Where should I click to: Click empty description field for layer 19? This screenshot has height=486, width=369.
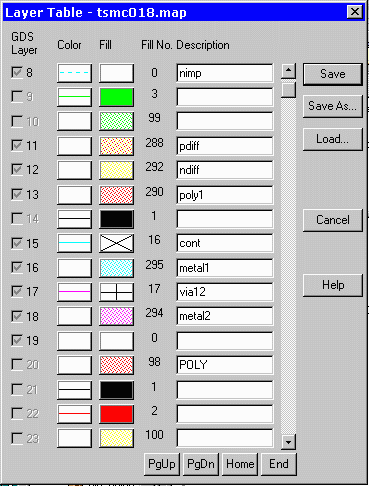225,341
